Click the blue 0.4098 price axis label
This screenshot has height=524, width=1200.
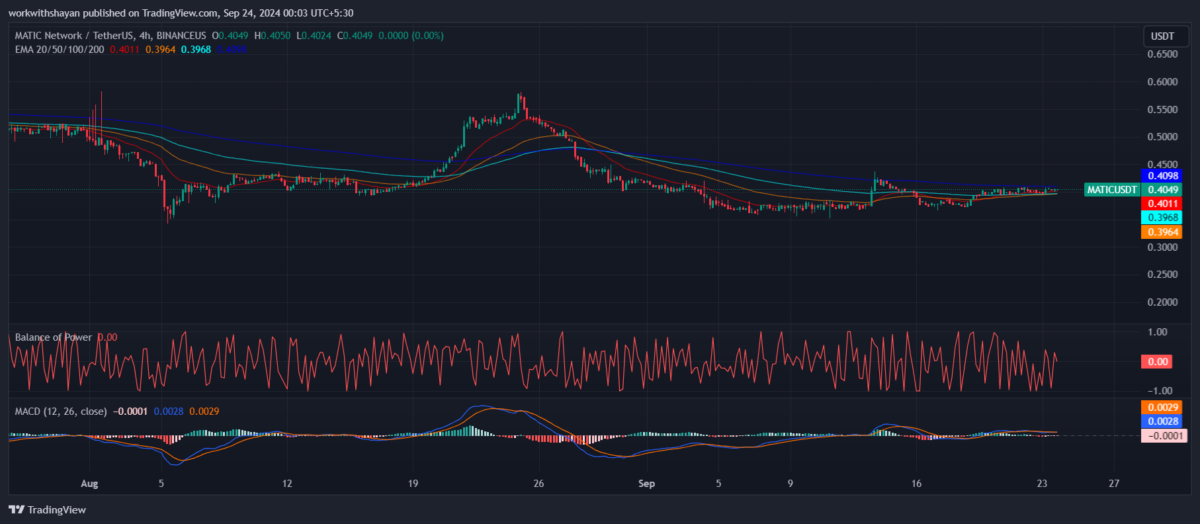1162,175
